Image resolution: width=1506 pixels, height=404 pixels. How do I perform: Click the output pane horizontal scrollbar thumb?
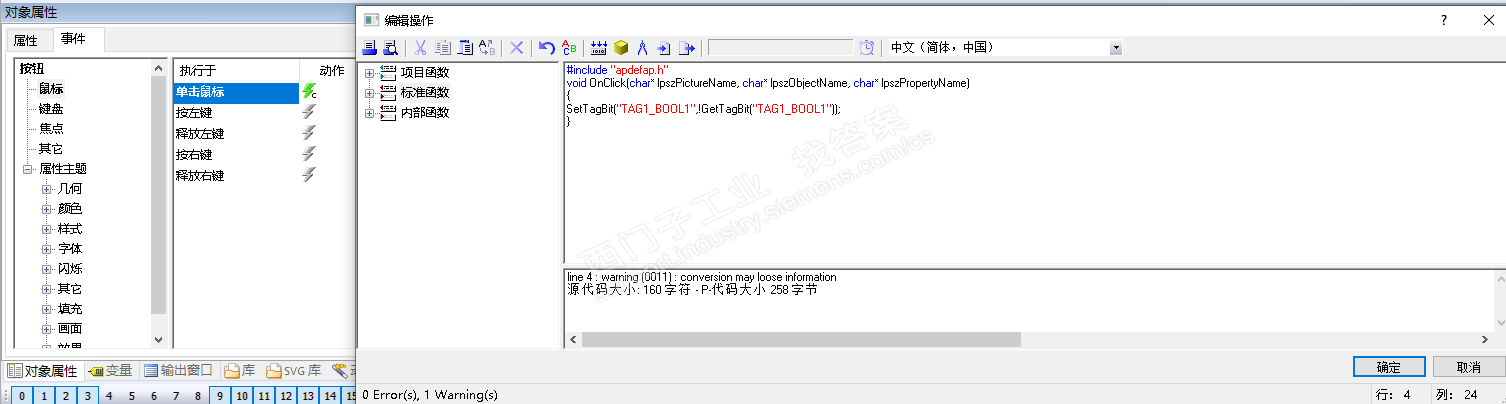801,340
